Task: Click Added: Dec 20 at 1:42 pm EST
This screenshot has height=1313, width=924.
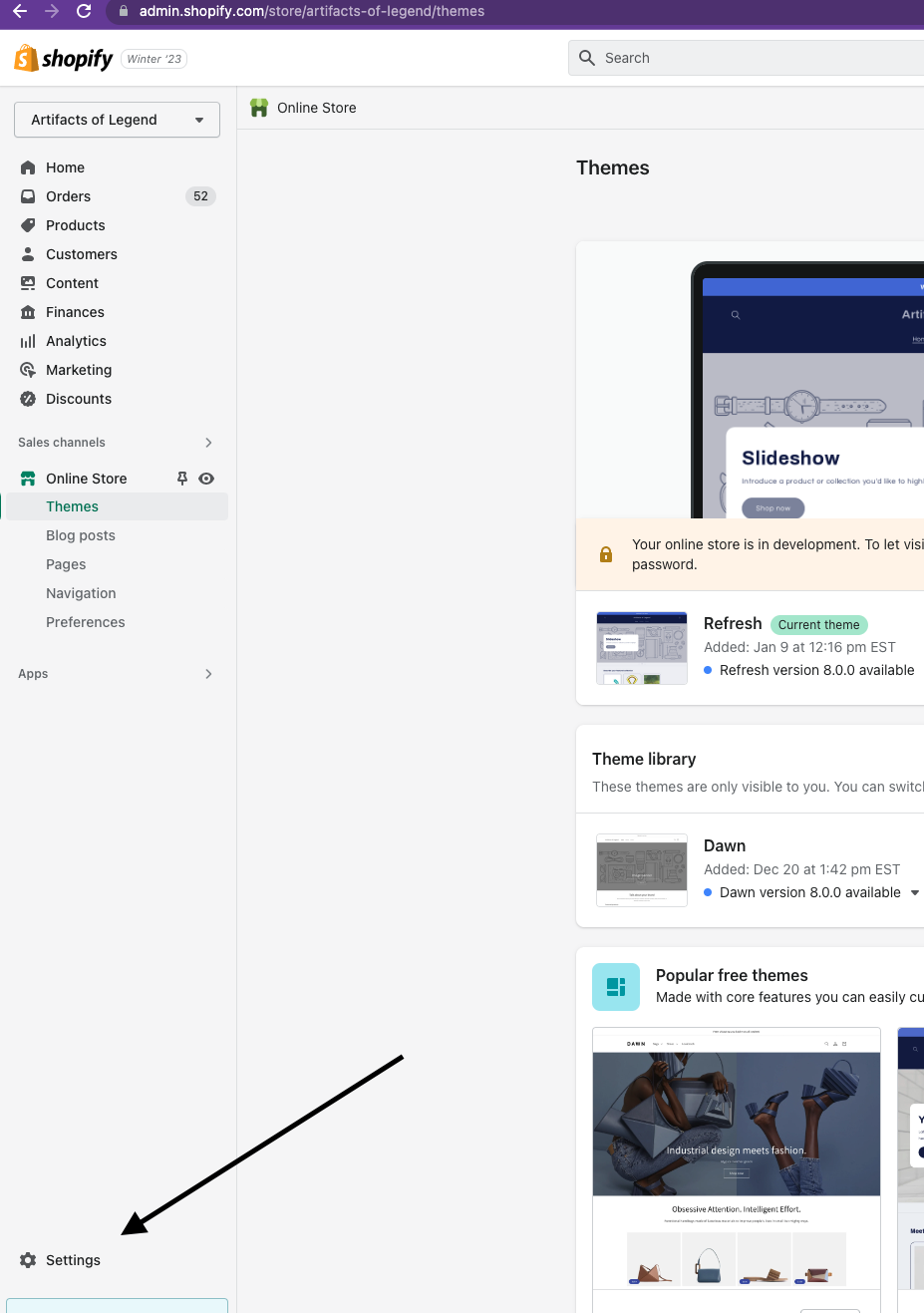Action: pyautogui.click(x=801, y=869)
